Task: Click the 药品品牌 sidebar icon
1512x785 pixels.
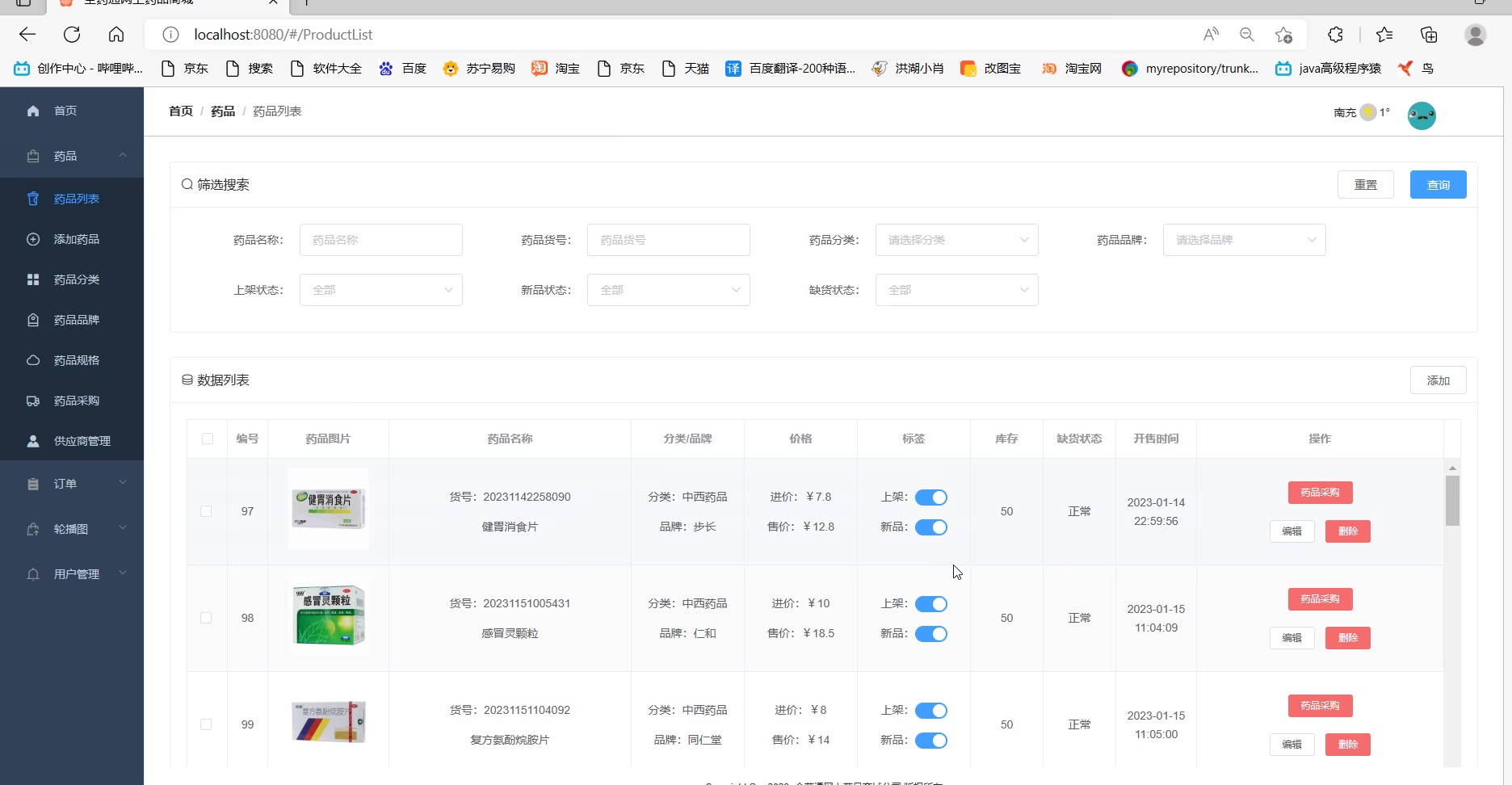Action: point(33,320)
